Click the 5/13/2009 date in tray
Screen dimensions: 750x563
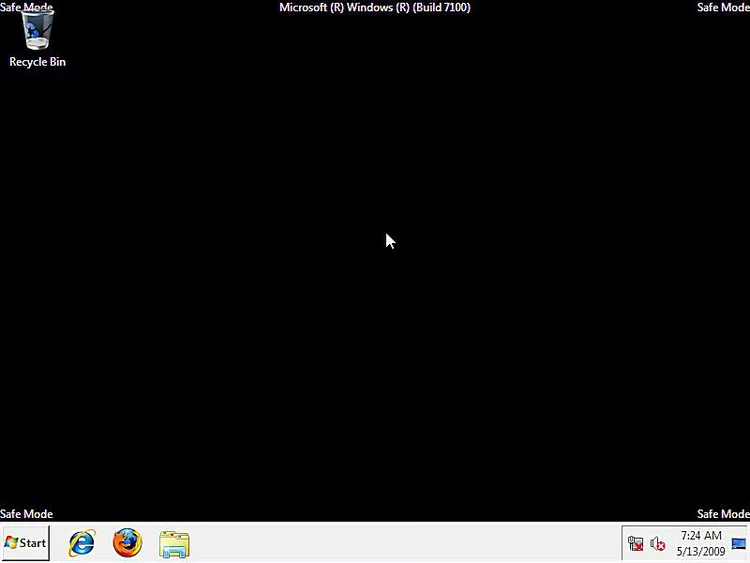[700, 551]
